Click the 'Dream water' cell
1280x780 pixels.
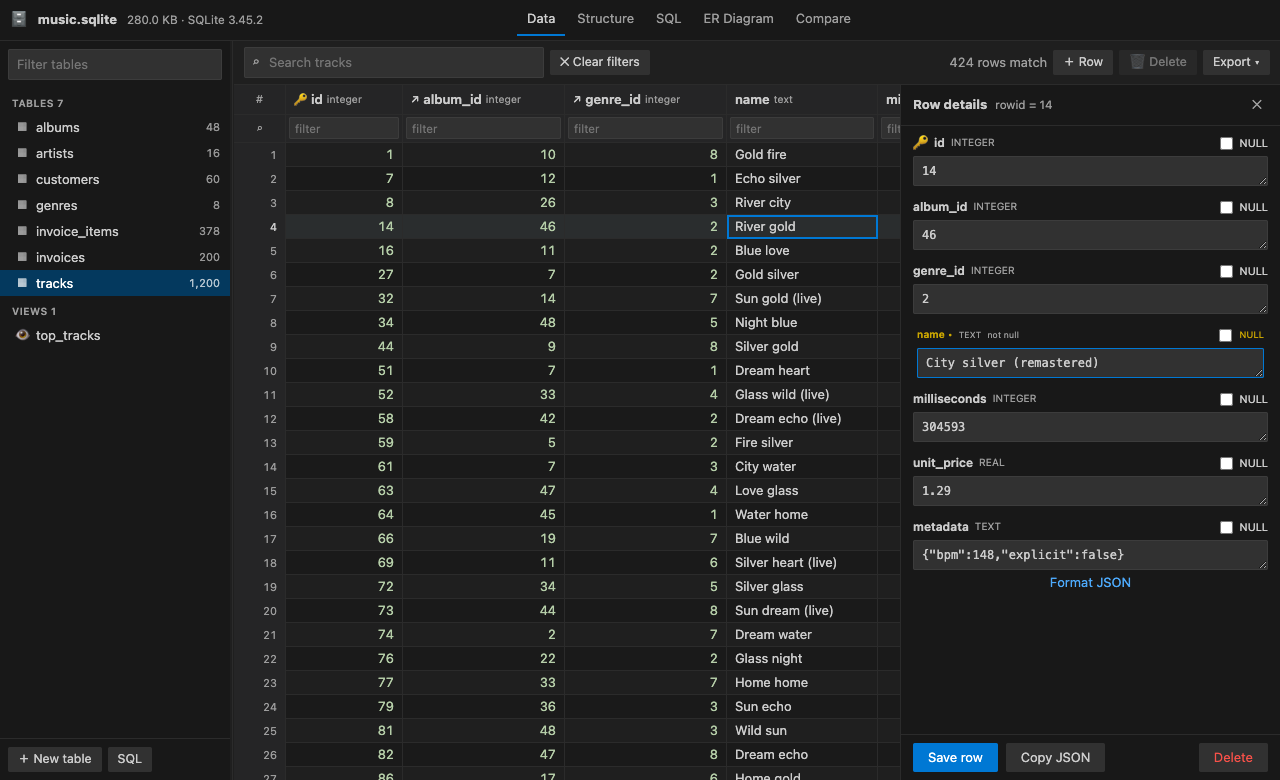[x=802, y=635]
